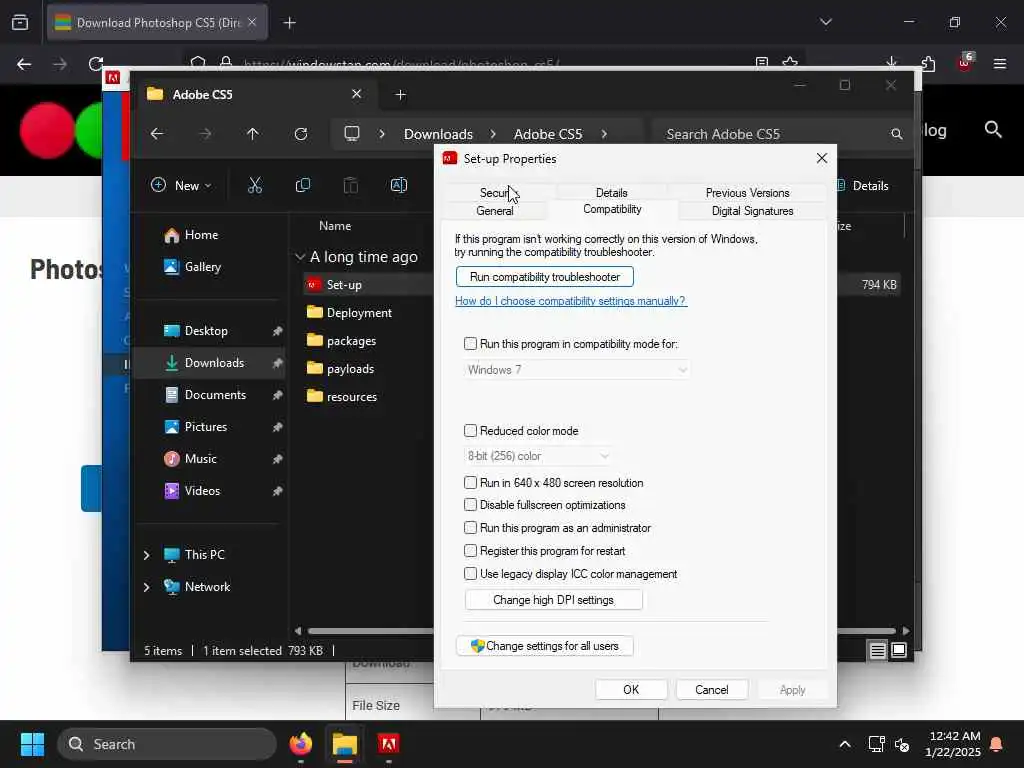Expand the New menu in File Explorer
The height and width of the screenshot is (768, 1024).
click(181, 185)
